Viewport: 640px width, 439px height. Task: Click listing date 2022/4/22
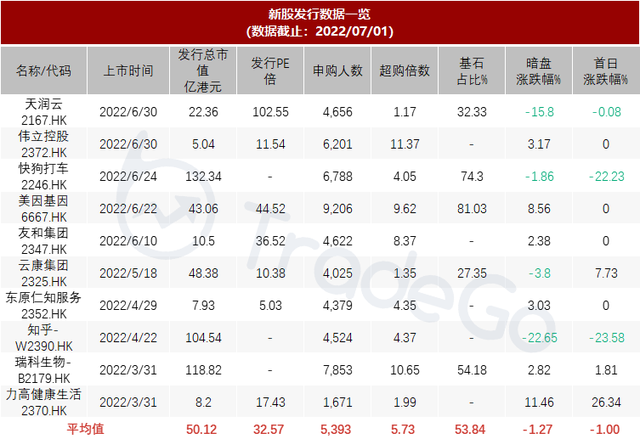click(x=128, y=337)
